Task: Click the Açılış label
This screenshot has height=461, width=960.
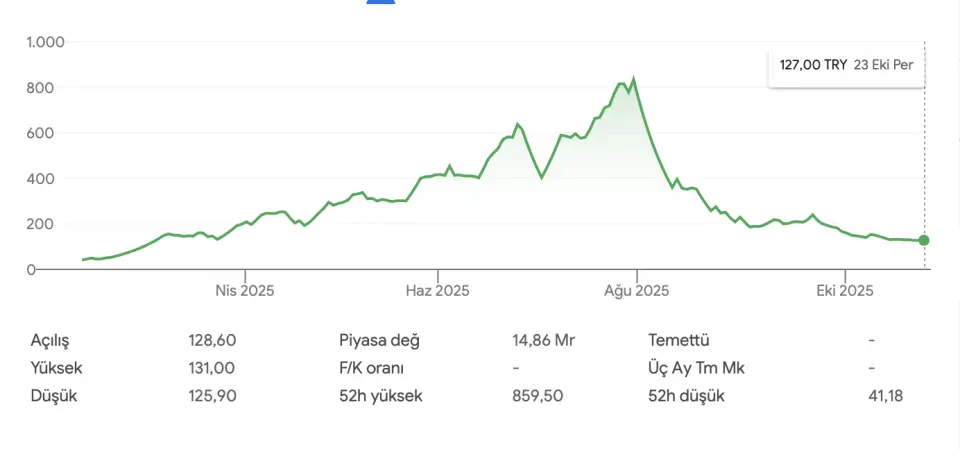Action: point(51,340)
